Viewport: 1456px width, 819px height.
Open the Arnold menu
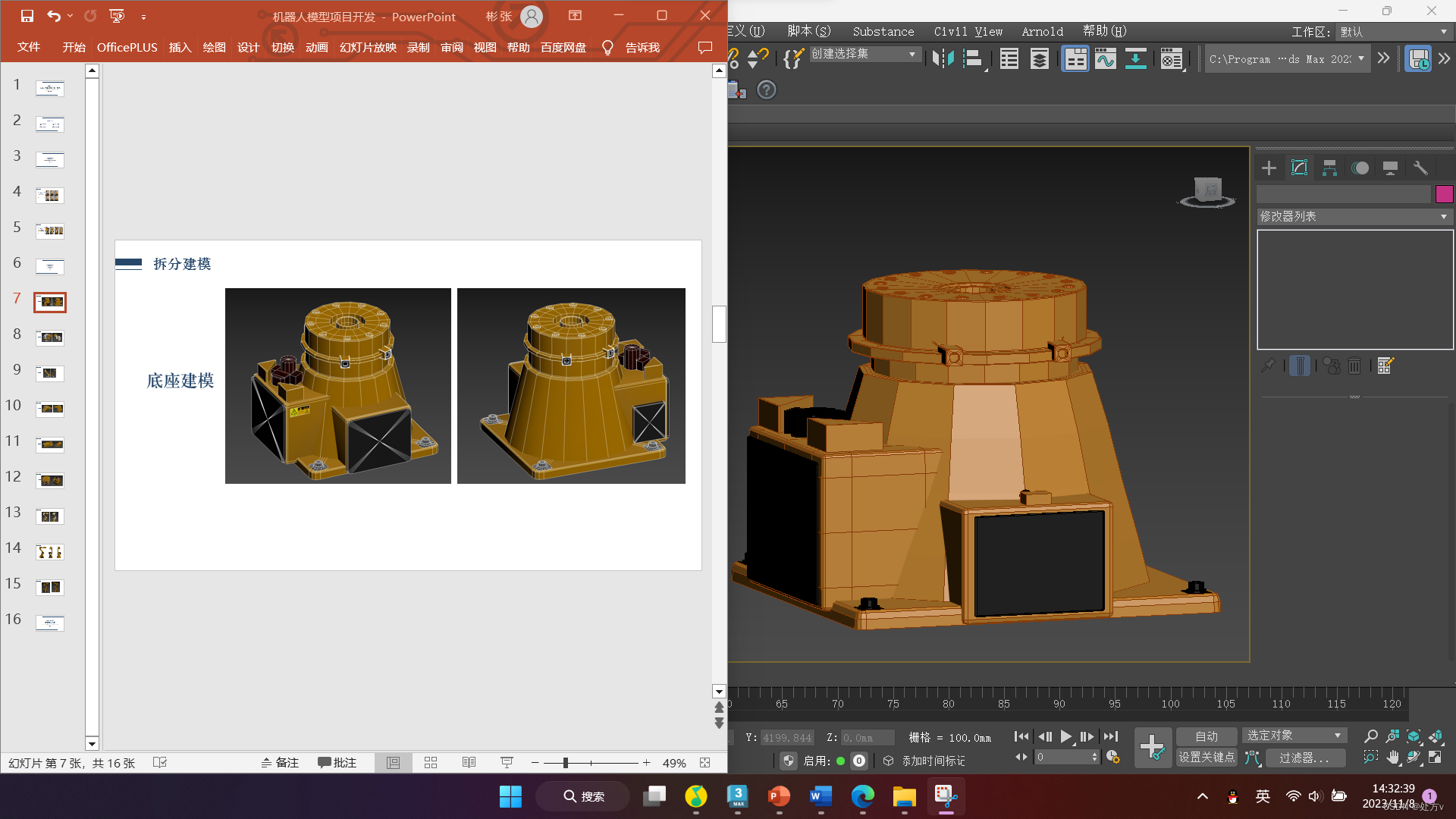click(1042, 31)
